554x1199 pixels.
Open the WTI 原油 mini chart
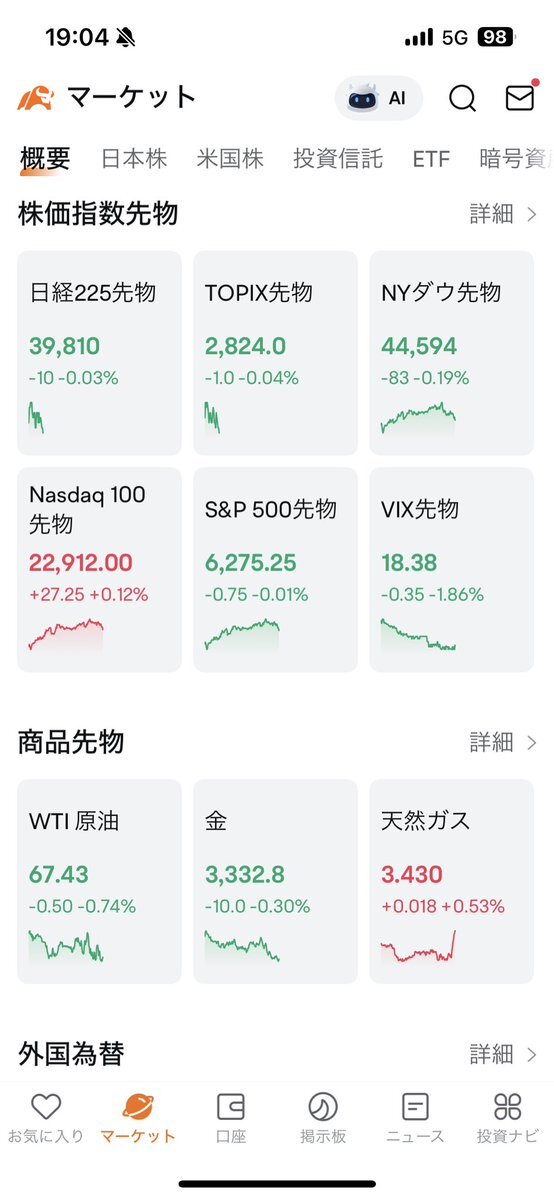pyautogui.click(x=66, y=946)
